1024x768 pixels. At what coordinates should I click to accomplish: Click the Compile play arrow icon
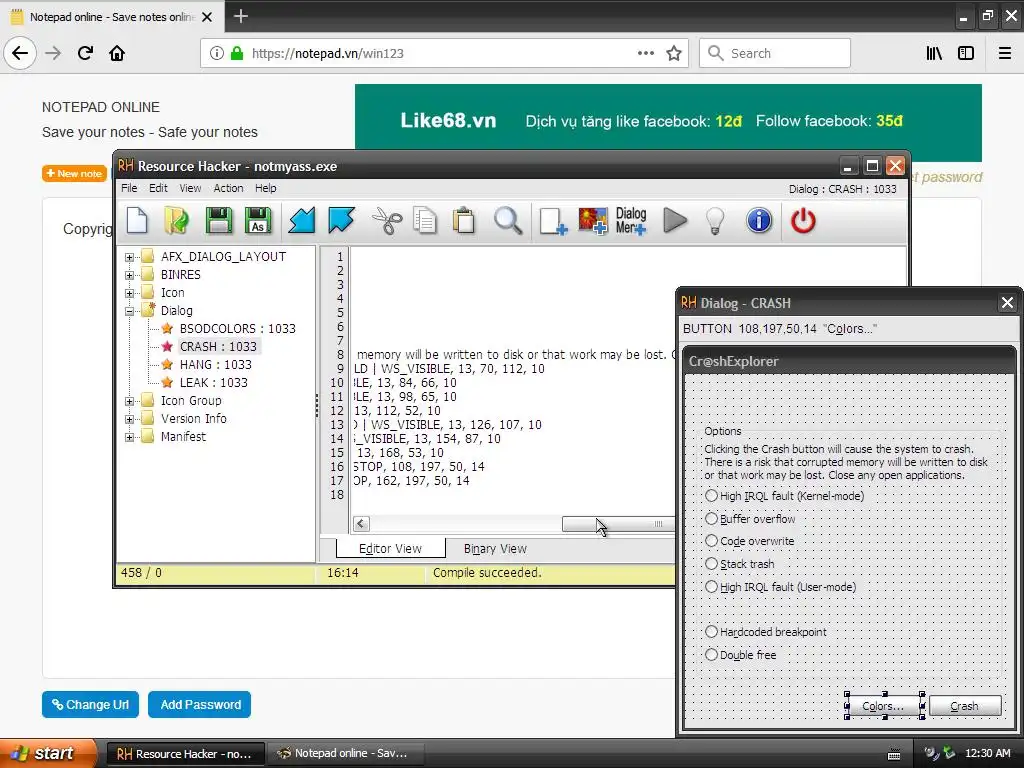click(675, 221)
